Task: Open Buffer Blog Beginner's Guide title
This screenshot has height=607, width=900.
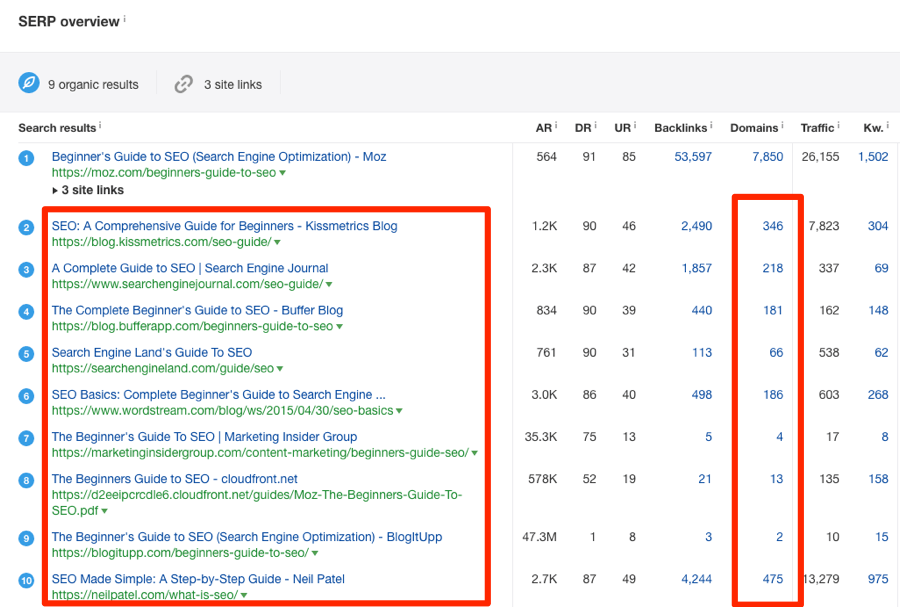Action: [197, 310]
